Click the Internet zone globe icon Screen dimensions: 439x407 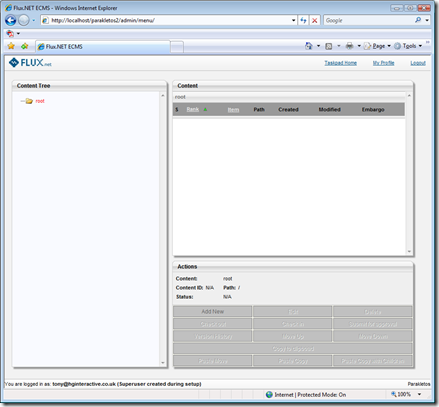[x=269, y=395]
